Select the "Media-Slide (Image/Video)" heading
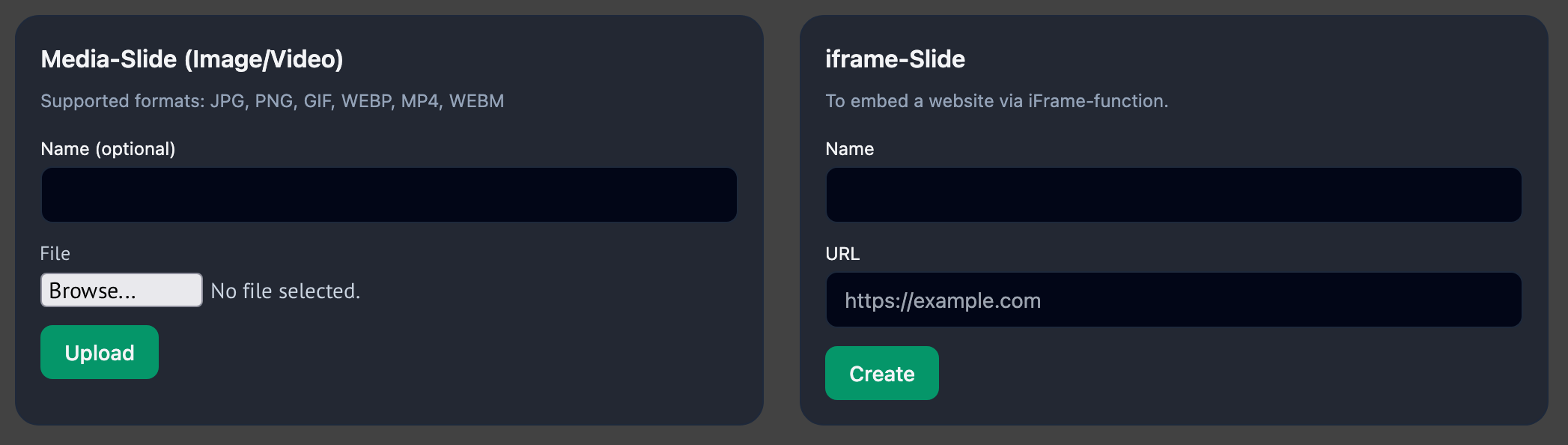1568x445 pixels. click(x=192, y=59)
